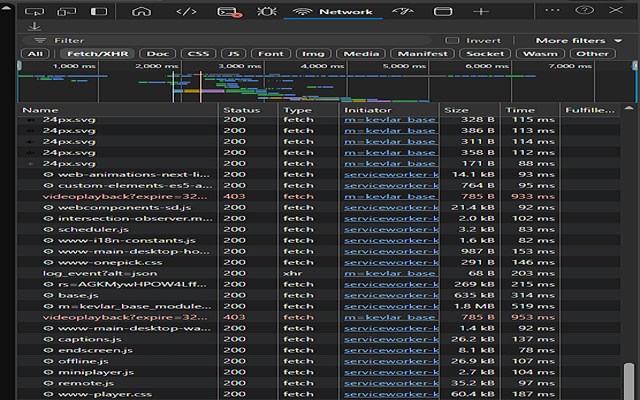Open the Performance gauge icon panel
Viewport: 640px width, 400px height.
(404, 12)
